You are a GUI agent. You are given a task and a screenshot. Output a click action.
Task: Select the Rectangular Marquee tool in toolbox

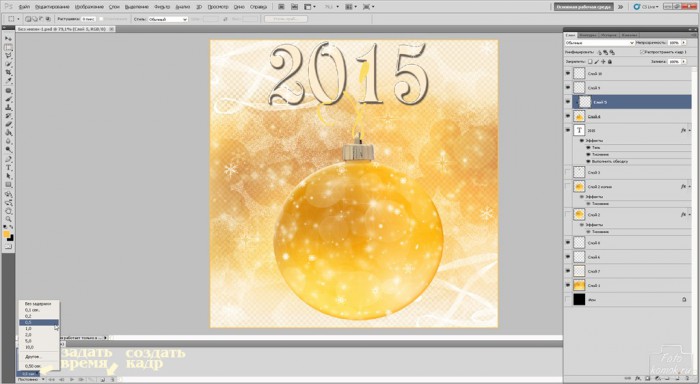click(8, 47)
